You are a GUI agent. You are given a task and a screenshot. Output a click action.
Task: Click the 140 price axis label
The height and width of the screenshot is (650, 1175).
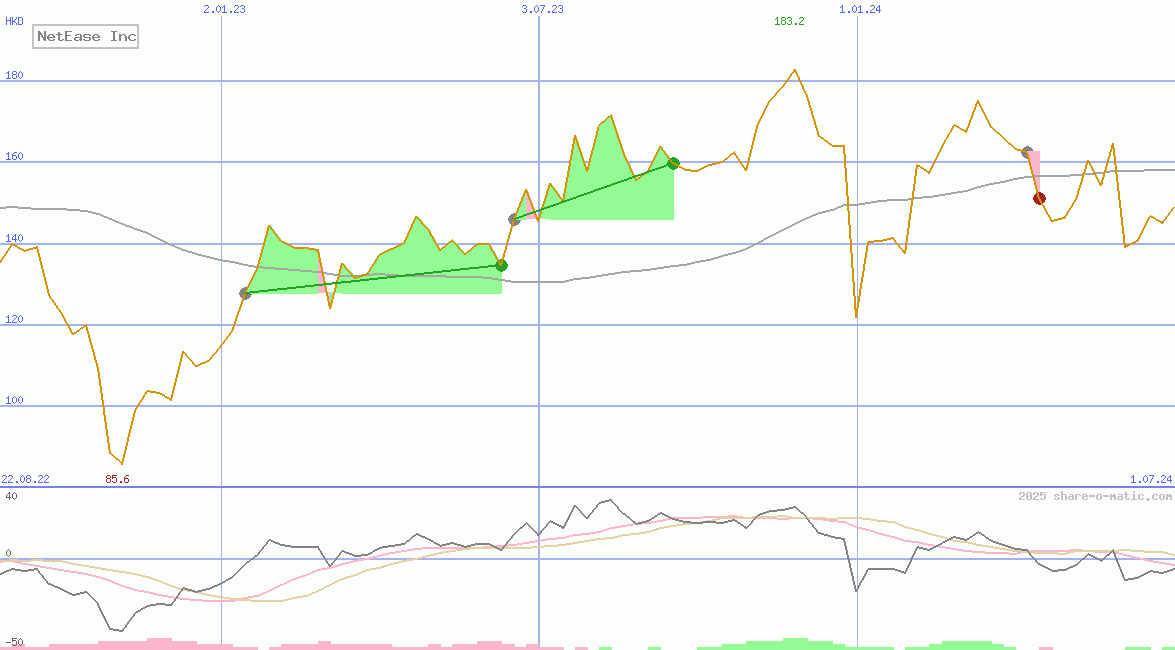[14, 238]
